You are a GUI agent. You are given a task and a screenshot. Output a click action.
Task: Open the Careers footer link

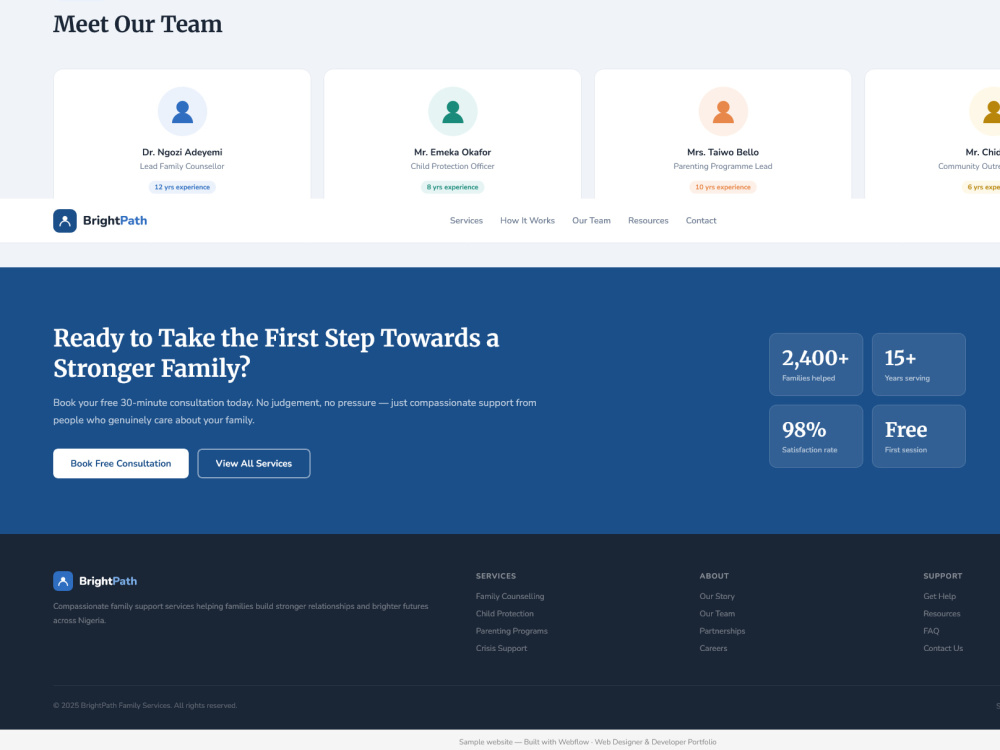coord(713,648)
